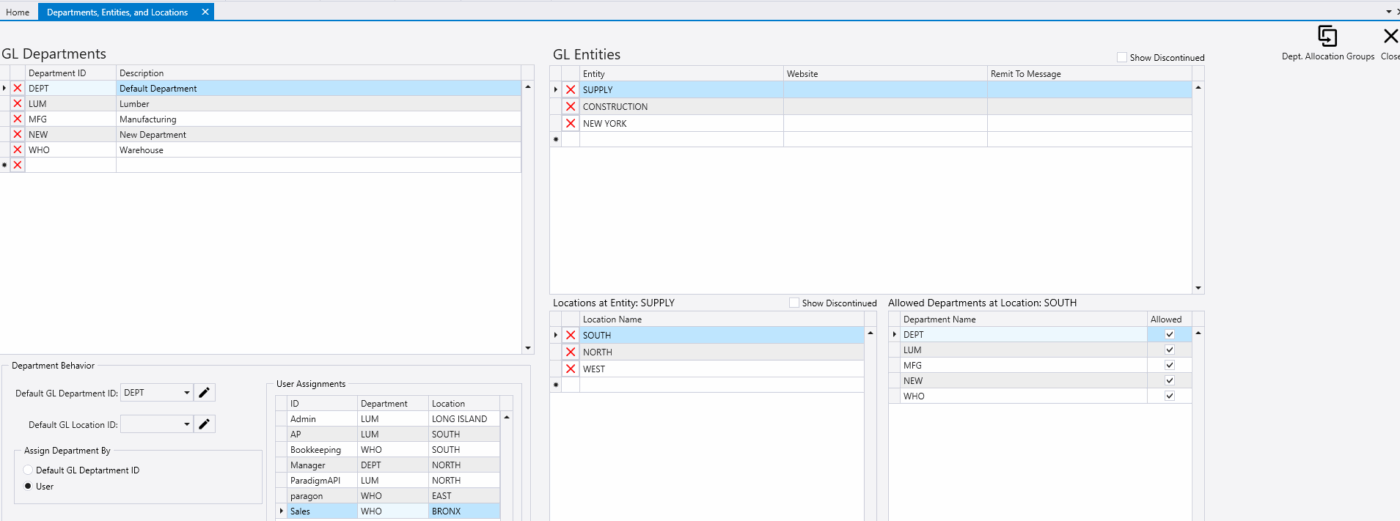Select New Department description cell
This screenshot has width=1400, height=521.
pyautogui.click(x=318, y=134)
